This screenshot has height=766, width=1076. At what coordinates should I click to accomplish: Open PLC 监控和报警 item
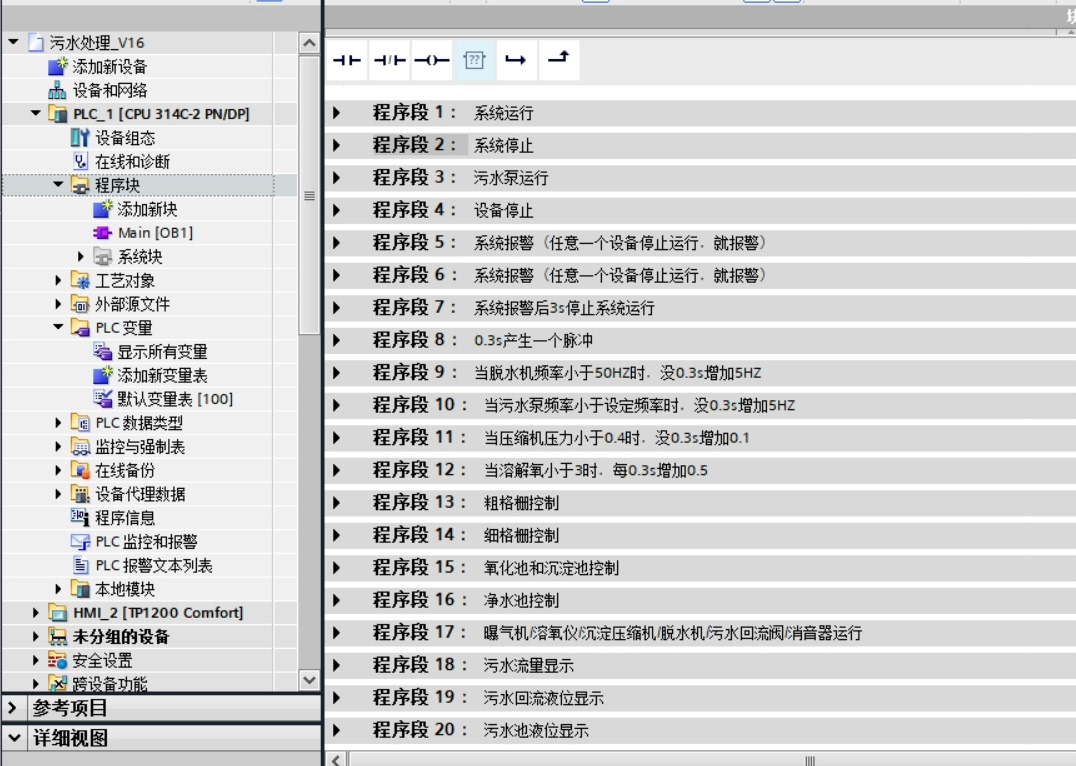(134, 542)
